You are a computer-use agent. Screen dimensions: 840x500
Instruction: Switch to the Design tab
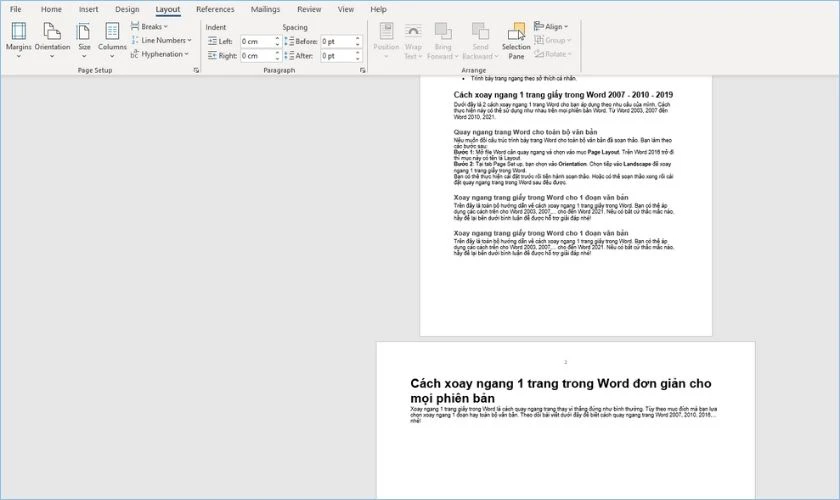coord(127,9)
